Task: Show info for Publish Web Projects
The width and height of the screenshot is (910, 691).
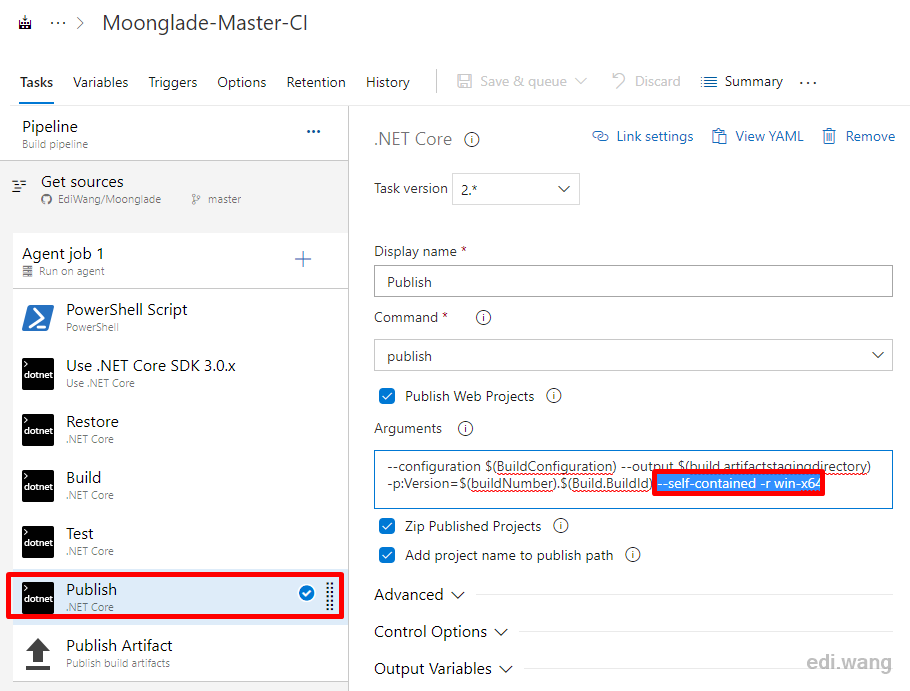Action: point(554,396)
